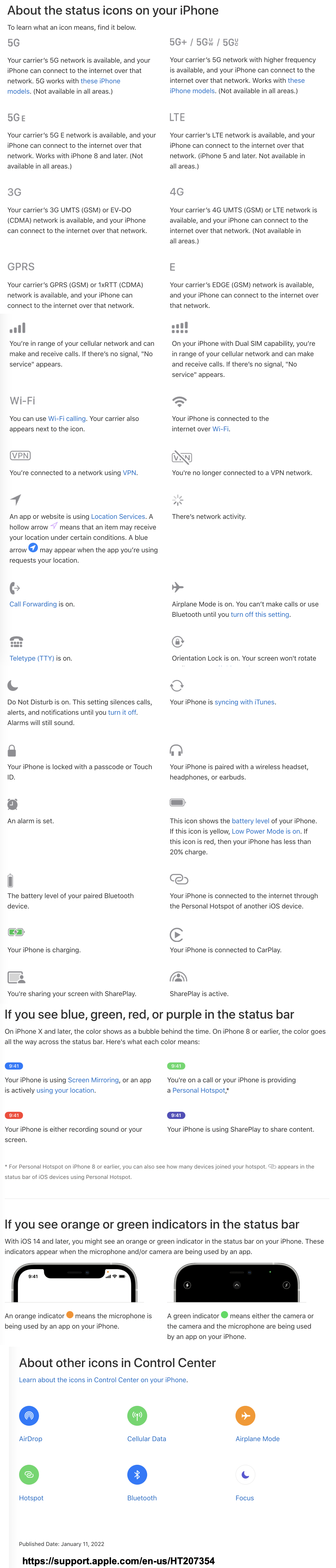
Task: Open 'Learn about the icons in Control Center' link
Action: coord(103,1380)
